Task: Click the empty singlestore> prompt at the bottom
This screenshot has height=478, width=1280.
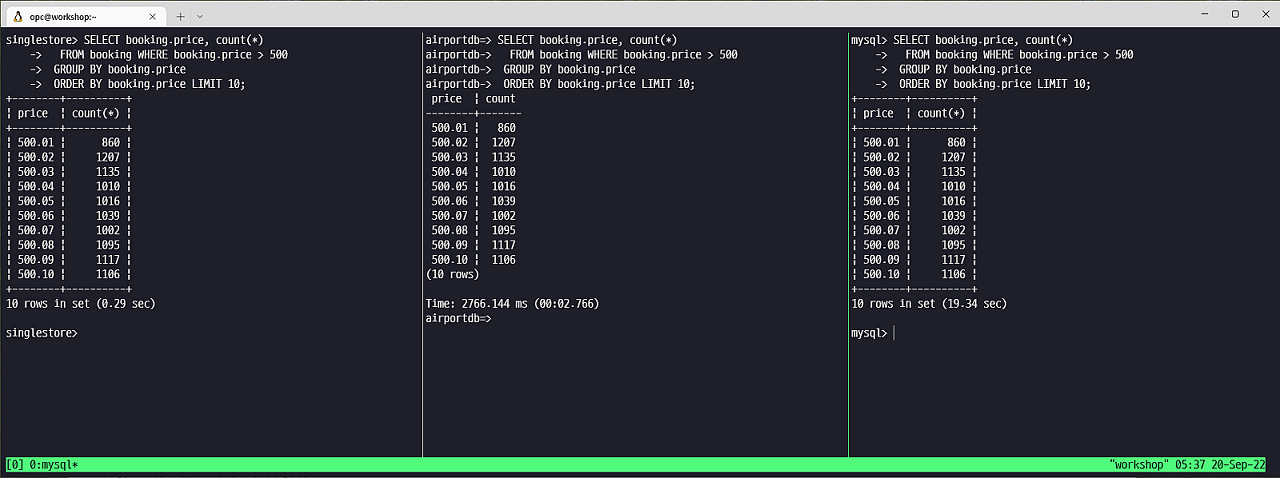Action: 42,332
